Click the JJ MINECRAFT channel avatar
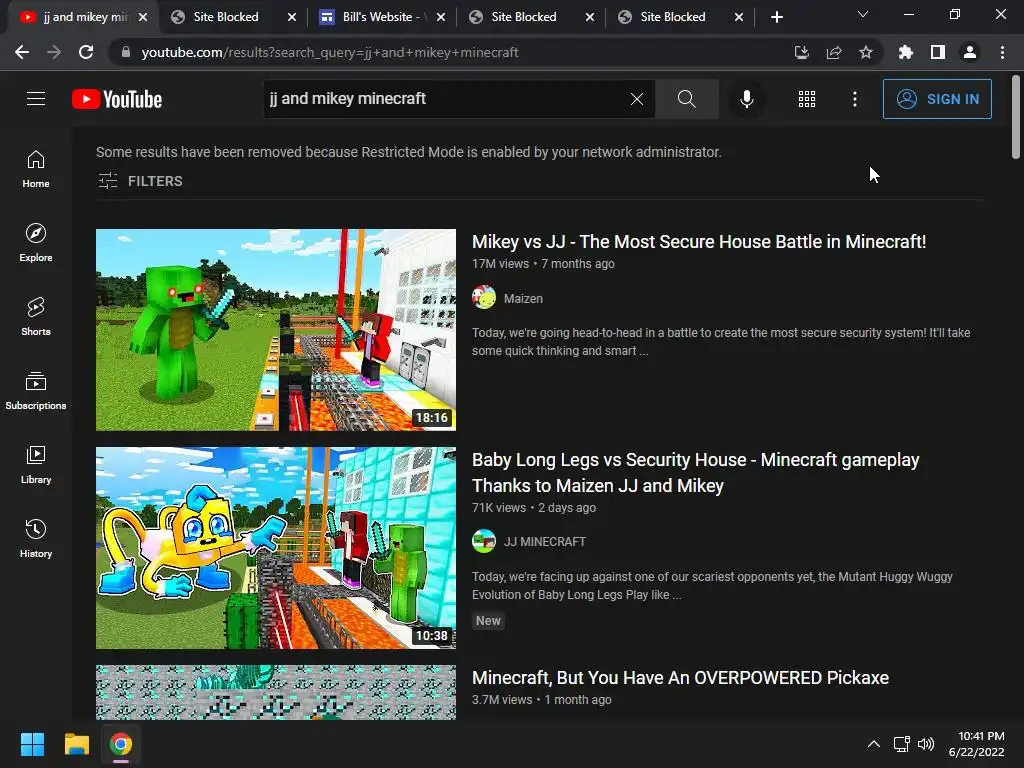The image size is (1024, 768). 484,541
